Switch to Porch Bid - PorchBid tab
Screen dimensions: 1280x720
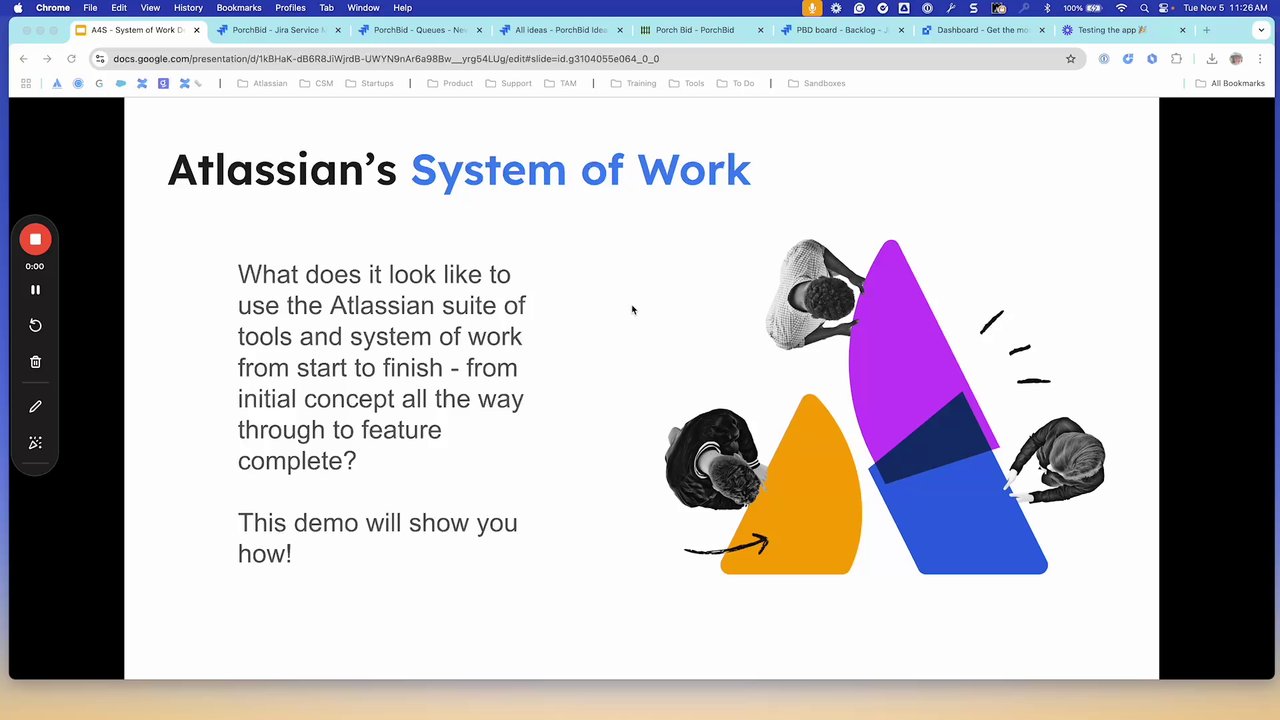coord(702,30)
